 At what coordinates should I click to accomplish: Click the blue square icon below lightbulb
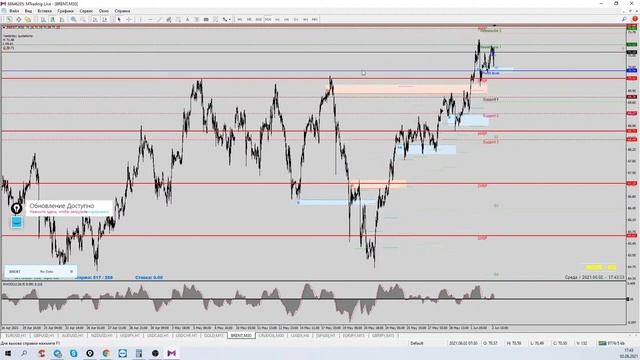[17, 222]
